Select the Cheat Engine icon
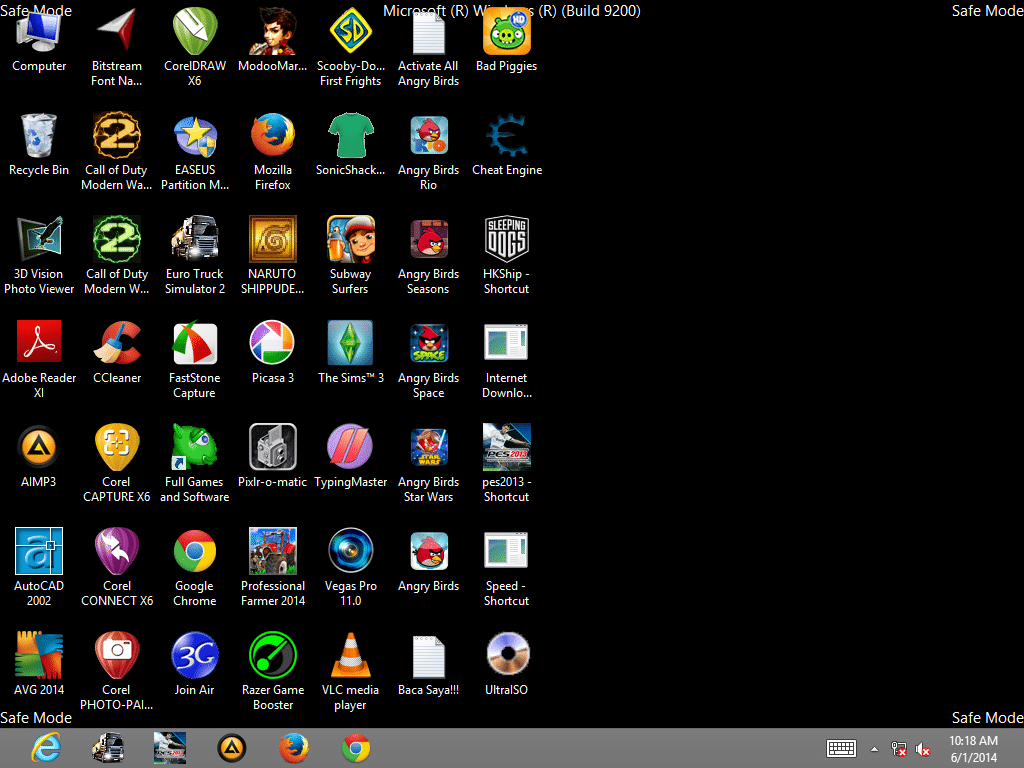1024x768 pixels. coord(507,135)
